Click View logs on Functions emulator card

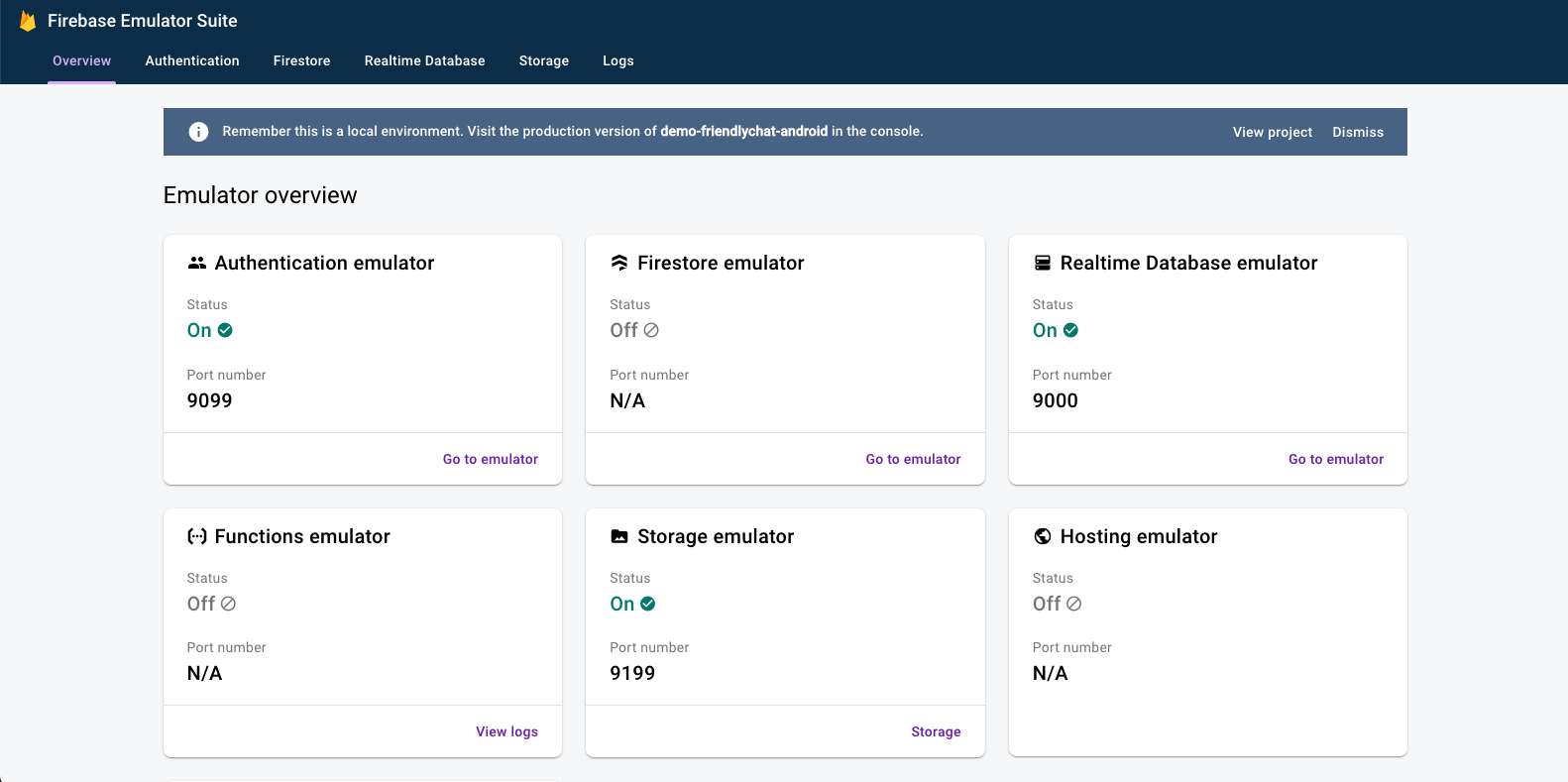click(506, 731)
